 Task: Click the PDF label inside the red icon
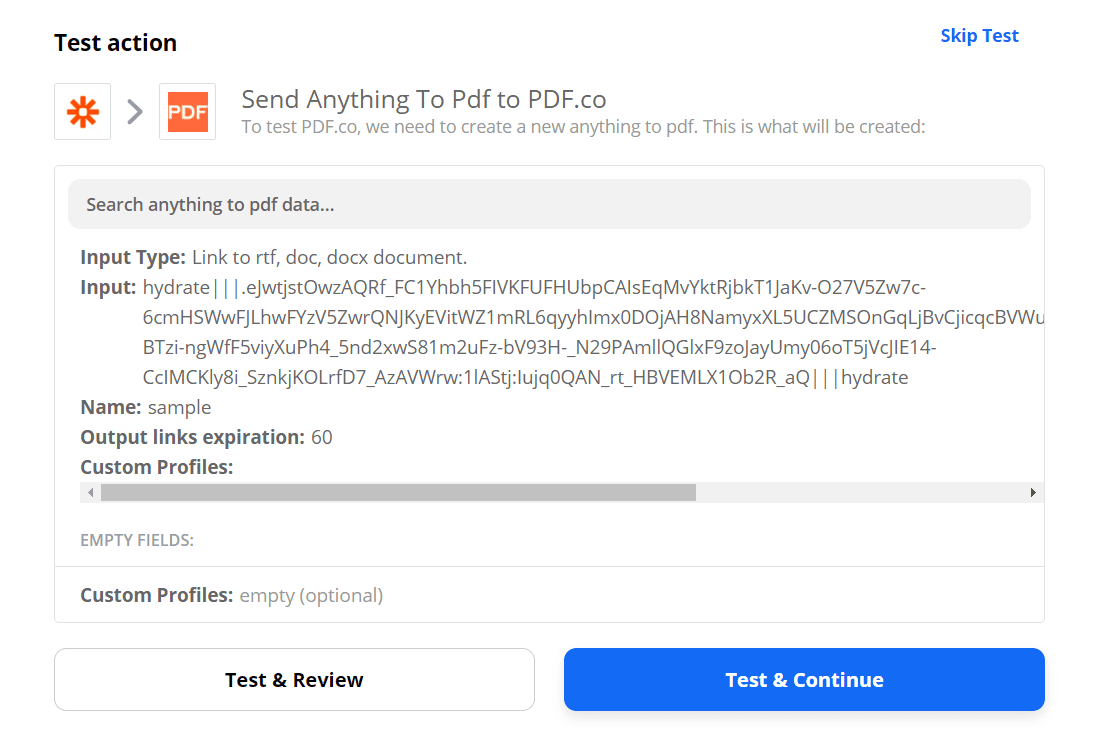[187, 111]
